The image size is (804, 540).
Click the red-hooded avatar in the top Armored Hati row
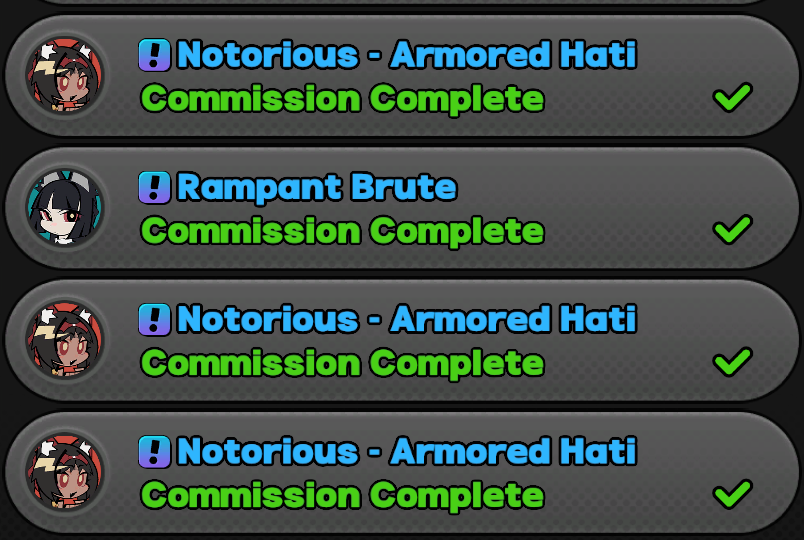point(65,75)
